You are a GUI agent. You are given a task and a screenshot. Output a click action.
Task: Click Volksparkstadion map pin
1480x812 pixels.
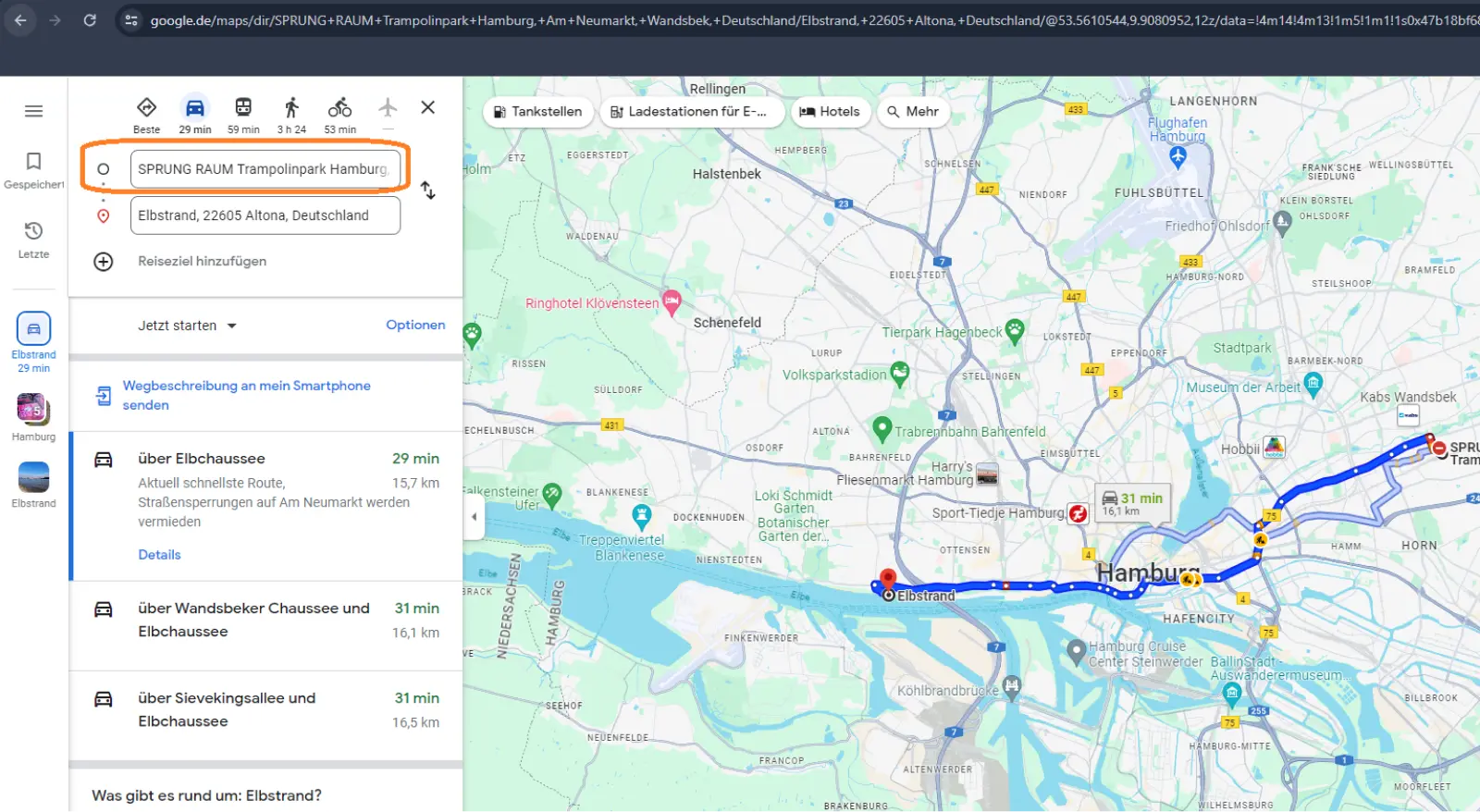[899, 373]
